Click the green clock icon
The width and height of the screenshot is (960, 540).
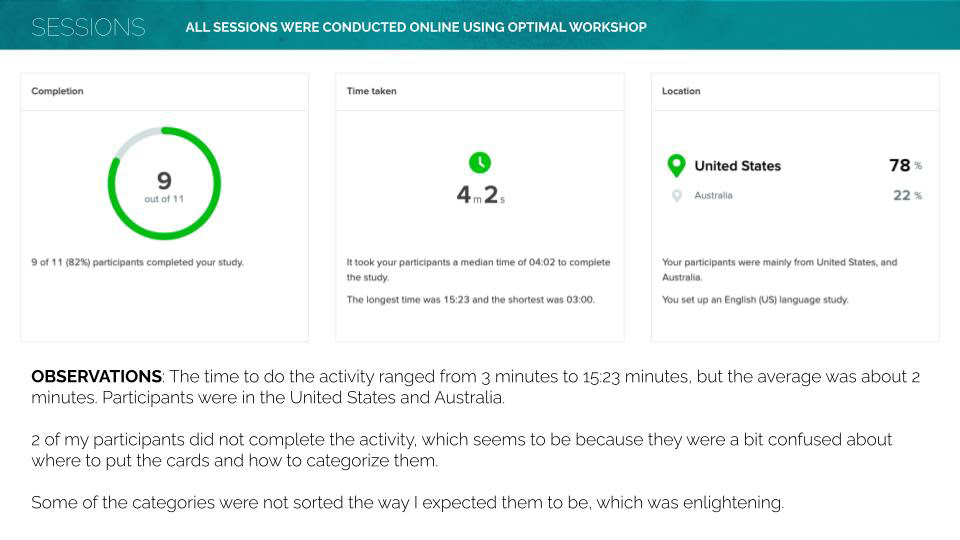tap(480, 163)
